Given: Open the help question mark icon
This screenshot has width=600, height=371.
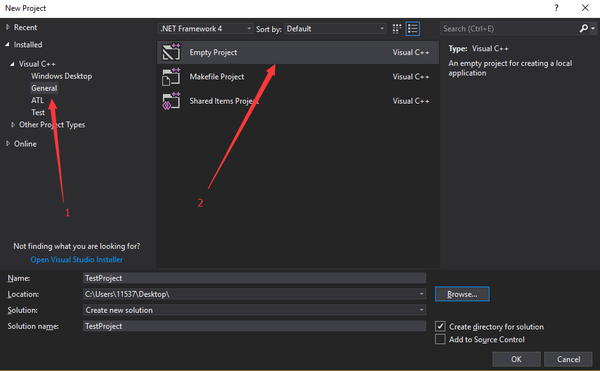Looking at the screenshot, I should (556, 8).
